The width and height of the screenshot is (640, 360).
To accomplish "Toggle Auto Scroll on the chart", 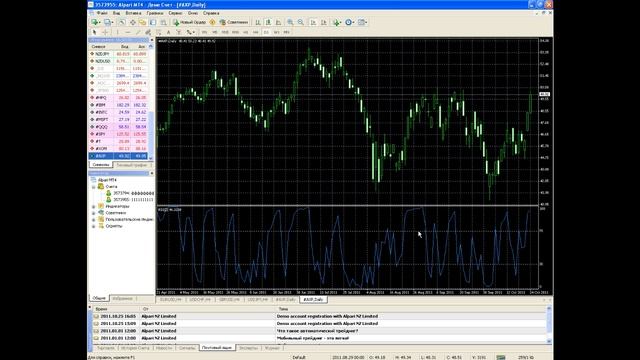I will 313,22.
